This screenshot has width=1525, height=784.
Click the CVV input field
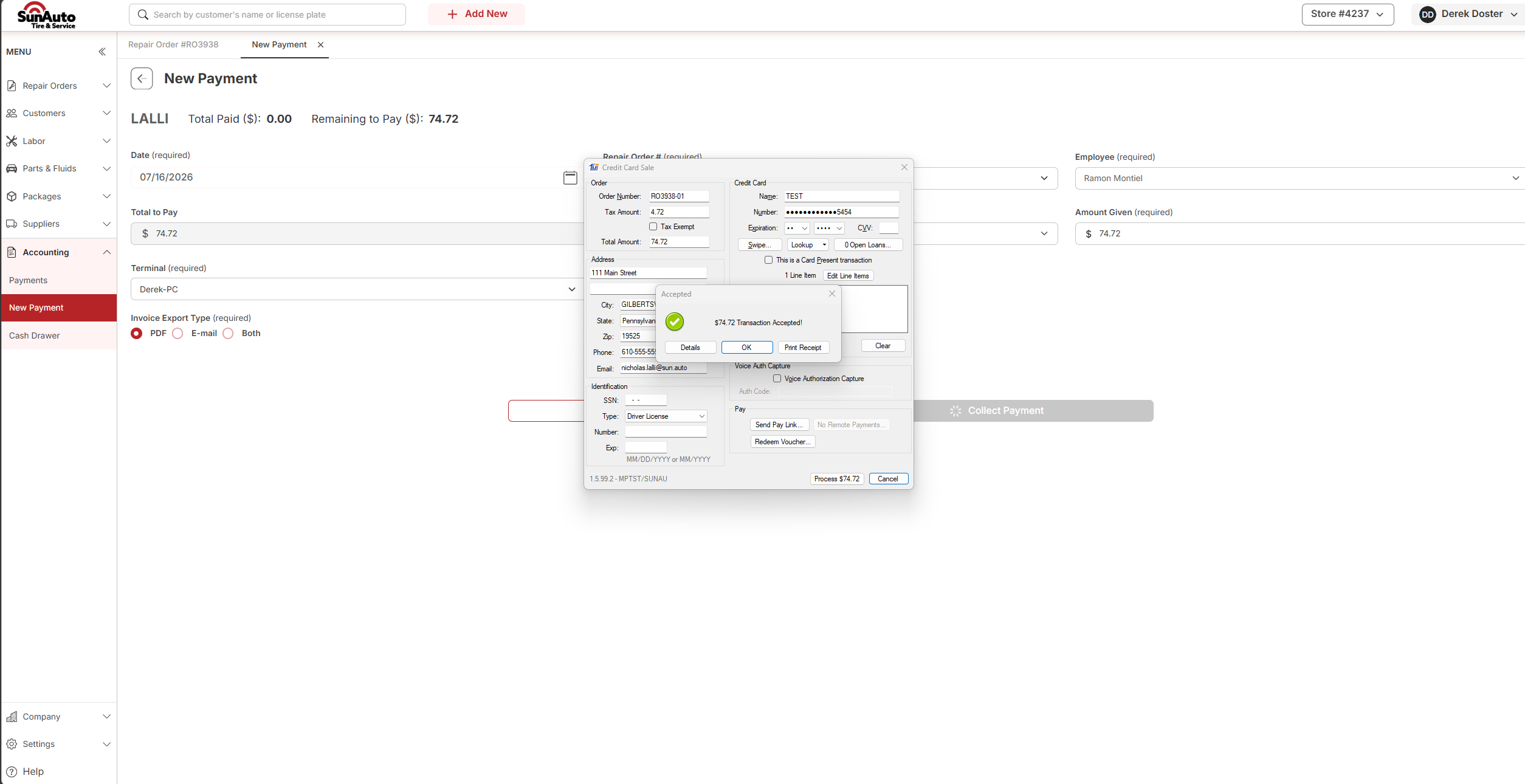pos(889,229)
